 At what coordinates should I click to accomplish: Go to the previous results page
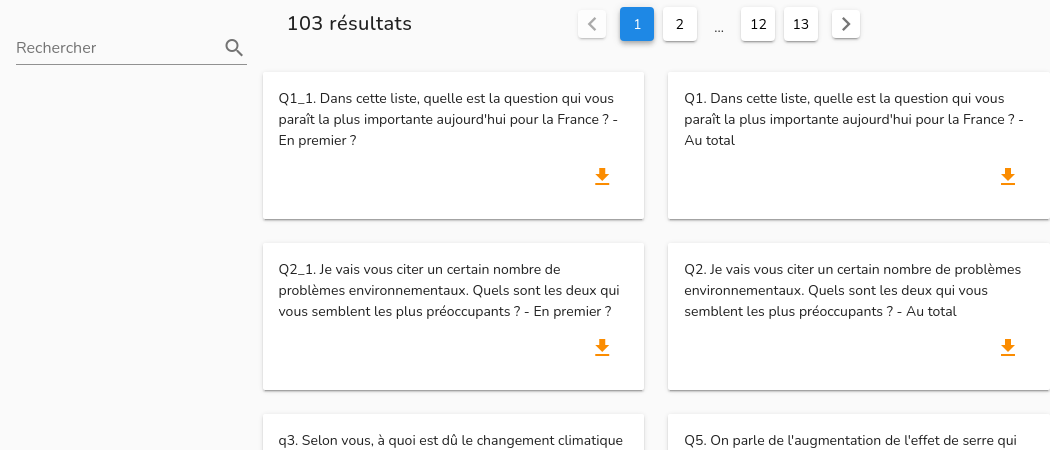(592, 24)
